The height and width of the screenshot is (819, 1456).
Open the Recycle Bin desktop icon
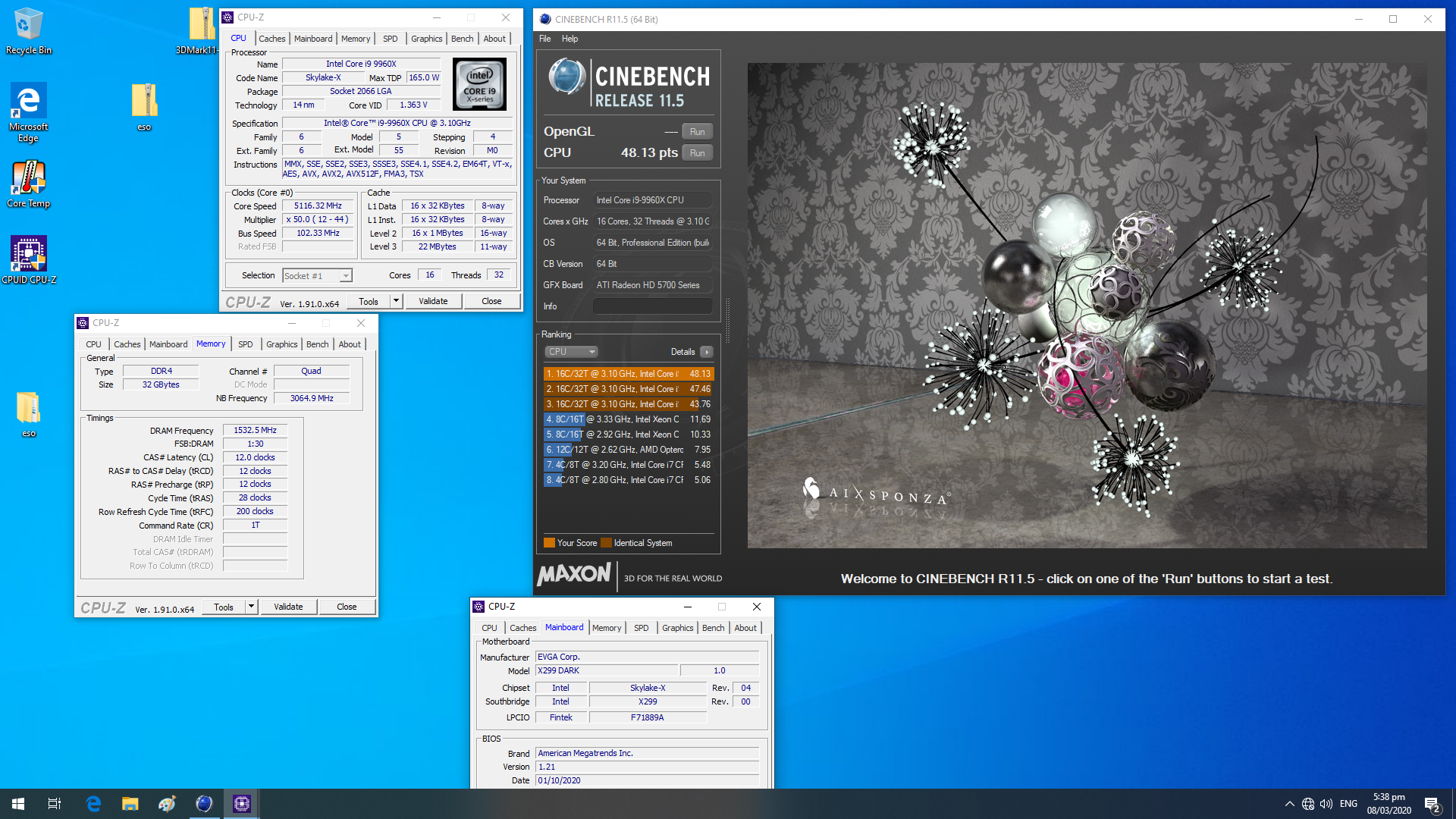click(x=28, y=30)
